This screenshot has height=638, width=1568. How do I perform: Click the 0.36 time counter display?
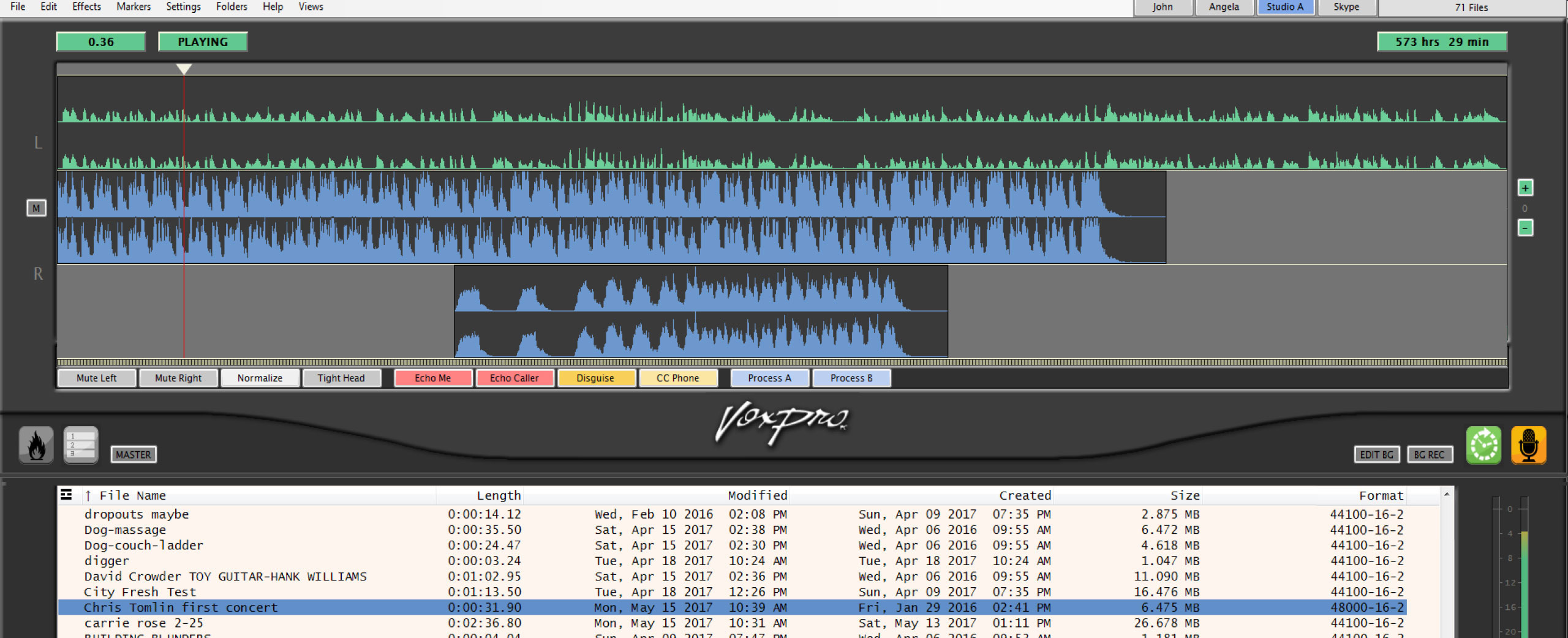point(101,42)
